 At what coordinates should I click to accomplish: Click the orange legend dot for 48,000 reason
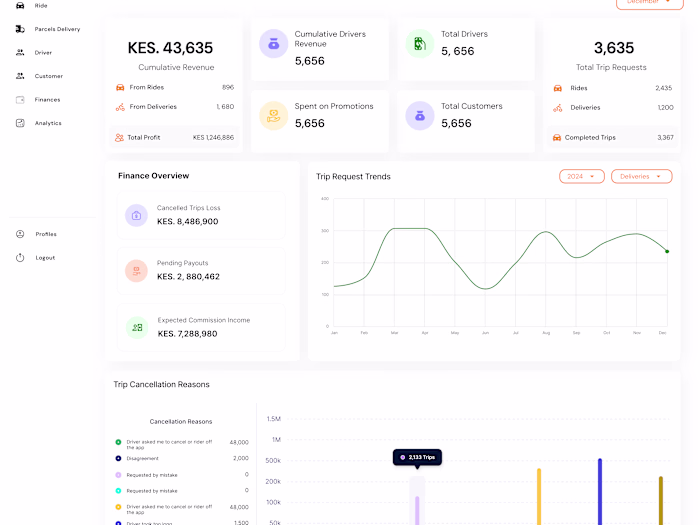(x=118, y=507)
